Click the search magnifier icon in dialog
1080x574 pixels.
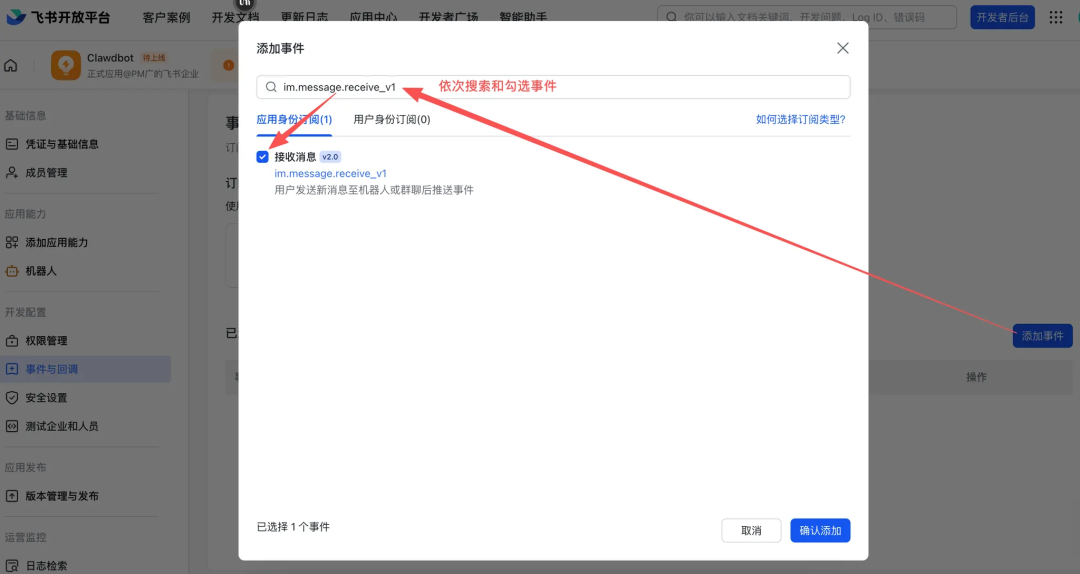point(271,87)
